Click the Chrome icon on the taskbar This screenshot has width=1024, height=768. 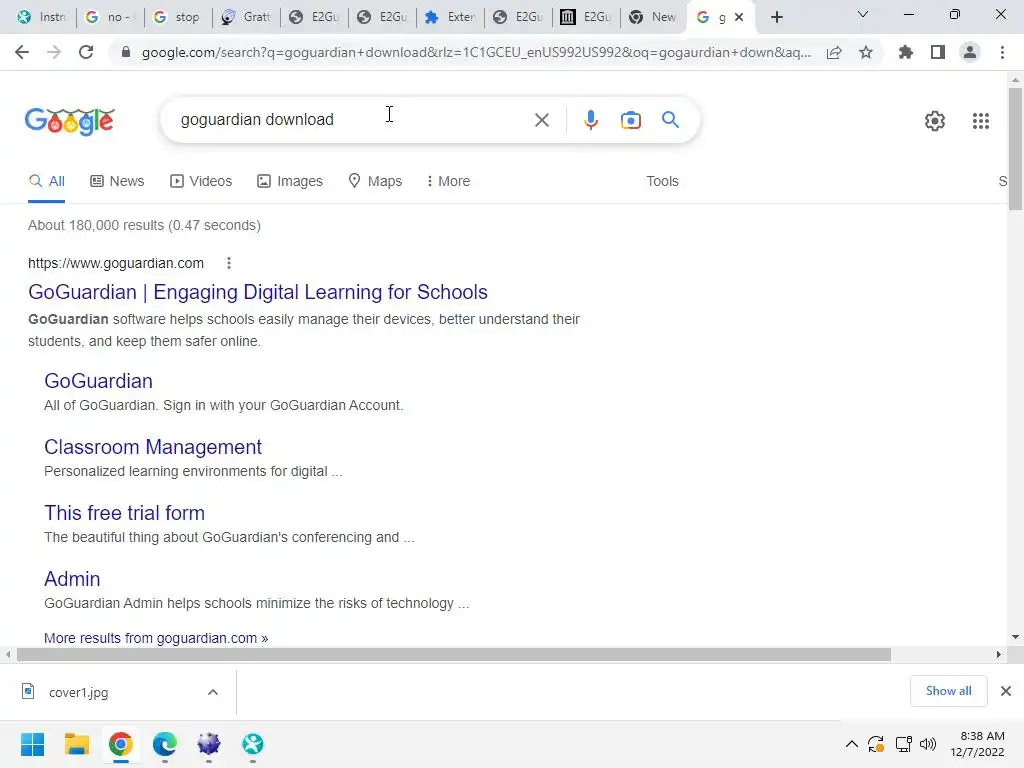pos(121,744)
